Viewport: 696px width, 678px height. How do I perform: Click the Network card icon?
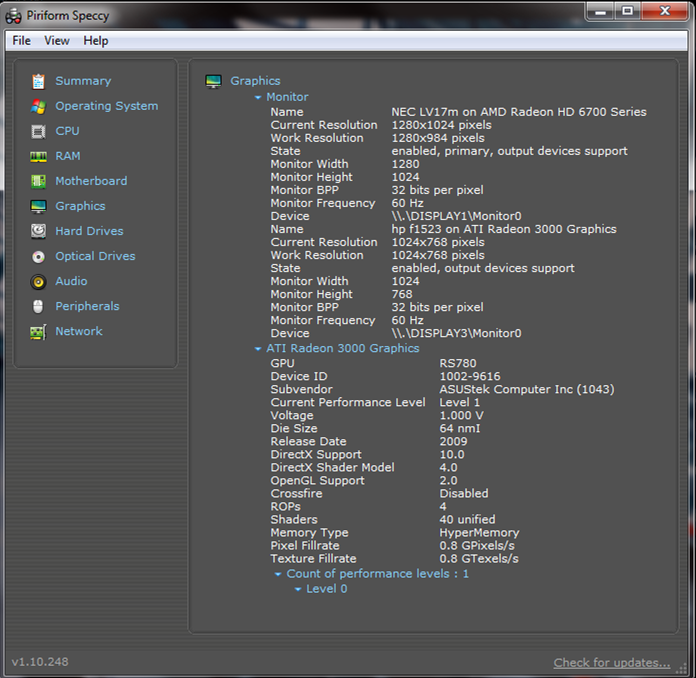point(39,332)
